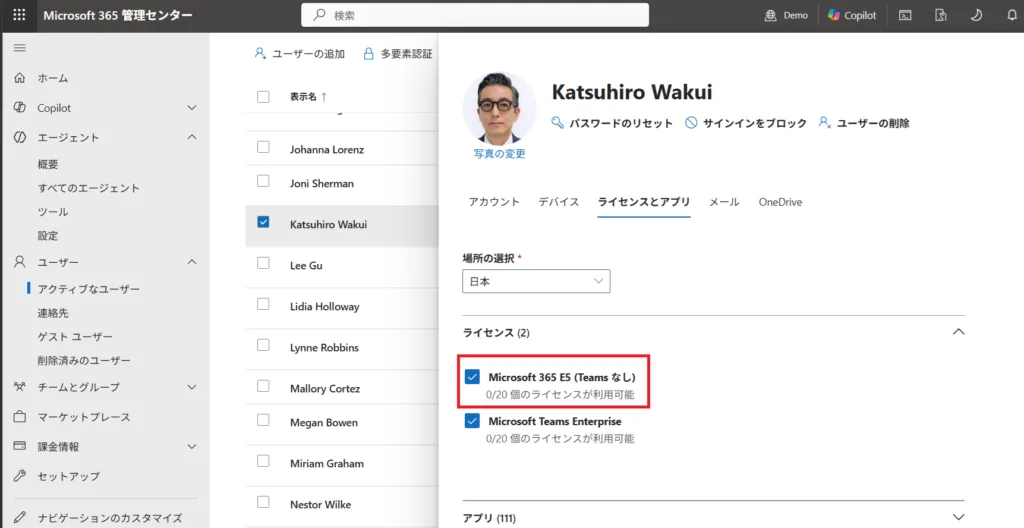
Task: Click the delete user icon
Action: pyautogui.click(x=825, y=123)
